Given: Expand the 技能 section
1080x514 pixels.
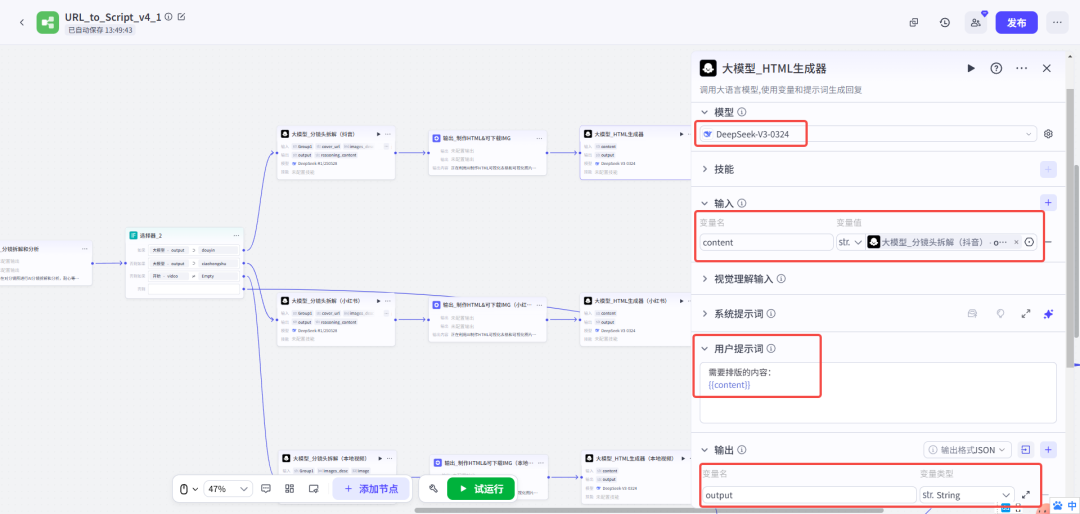Looking at the screenshot, I should pos(705,169).
